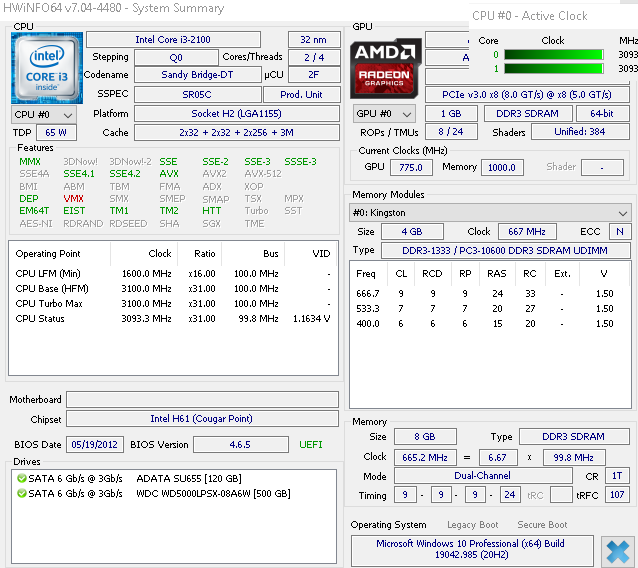This screenshot has width=638, height=568.
Task: Click the GPU clock 775.0 field
Action: point(411,167)
